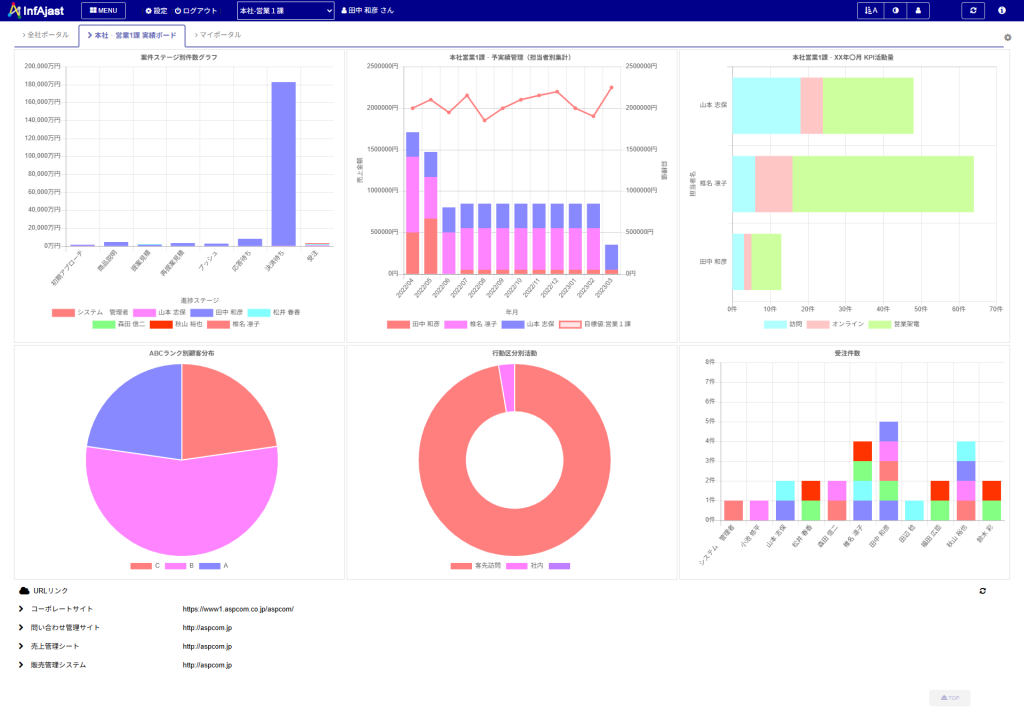Switch to the 全社ポータル tab
This screenshot has height=709, width=1024.
[46, 35]
